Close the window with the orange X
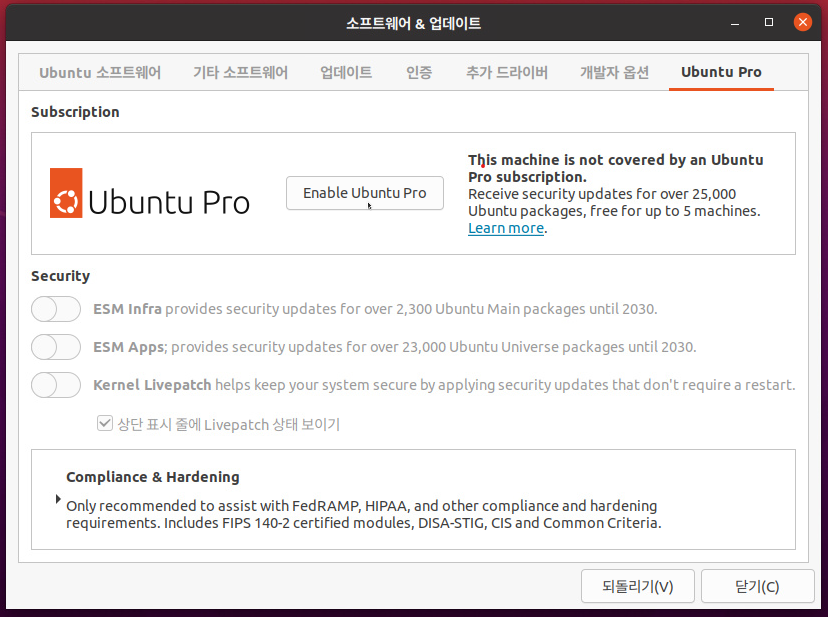Image resolution: width=828 pixels, height=617 pixels. pos(803,22)
